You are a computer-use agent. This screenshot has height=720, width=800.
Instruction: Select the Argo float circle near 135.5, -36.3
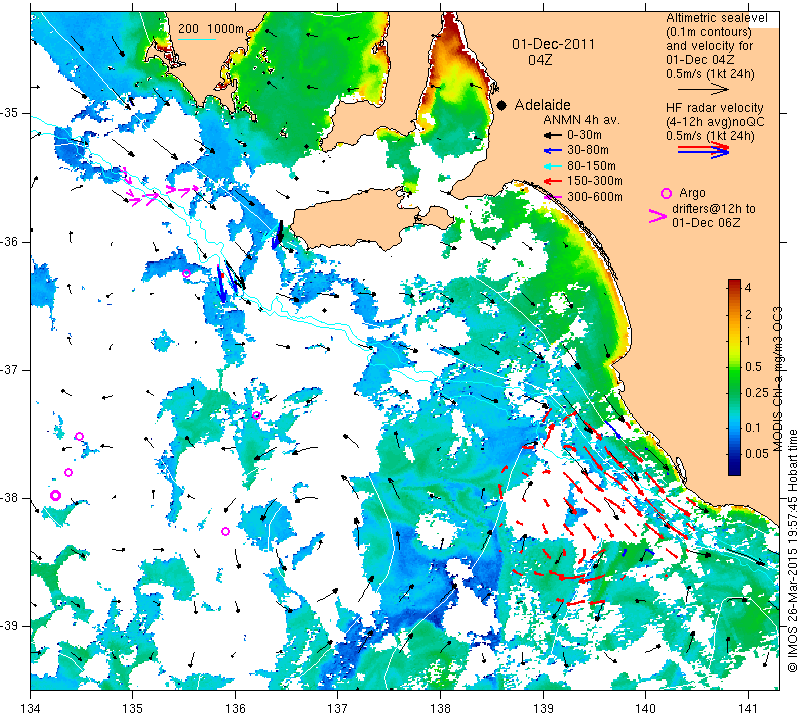click(187, 274)
